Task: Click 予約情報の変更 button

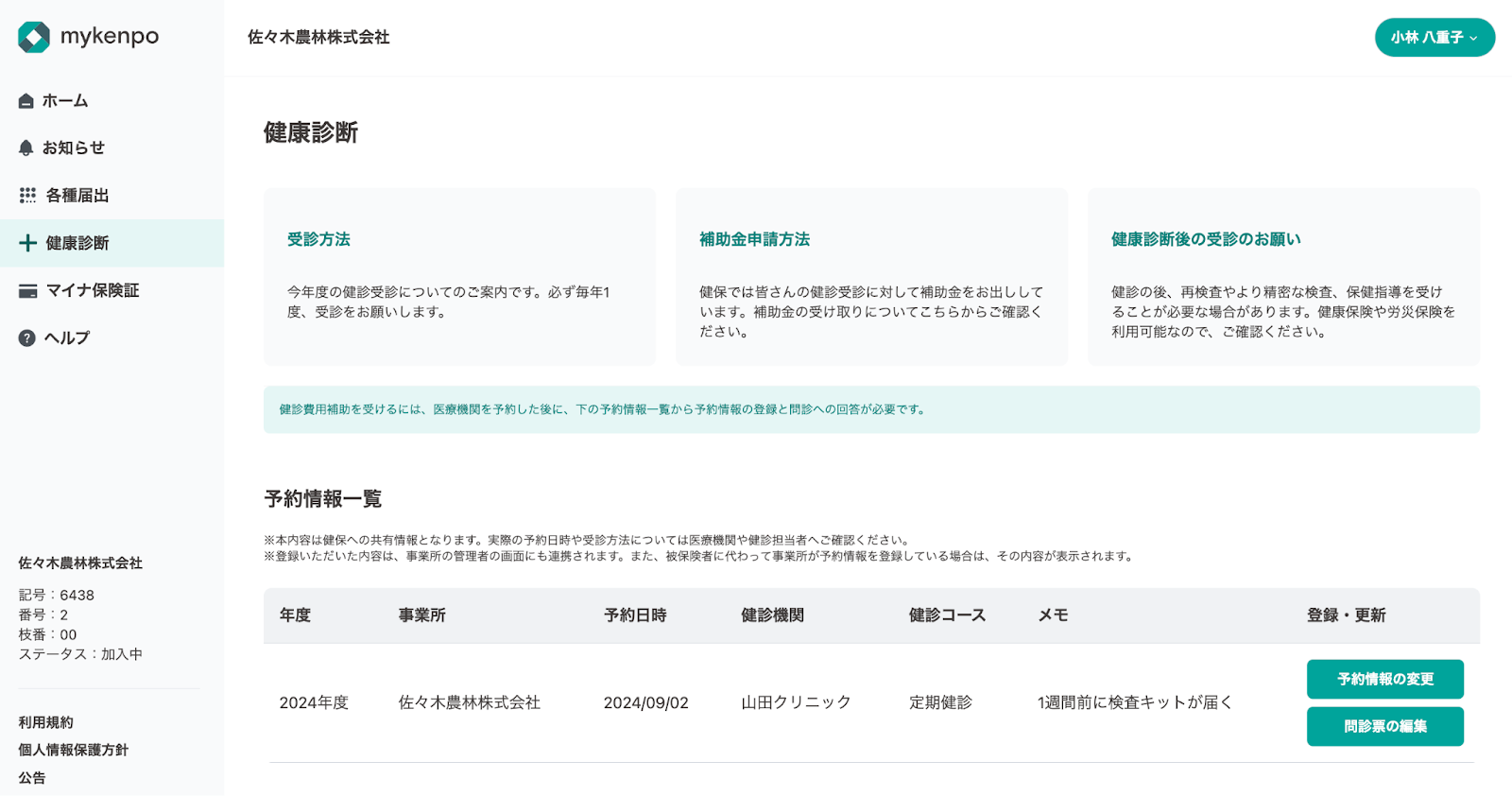Action: [1384, 679]
